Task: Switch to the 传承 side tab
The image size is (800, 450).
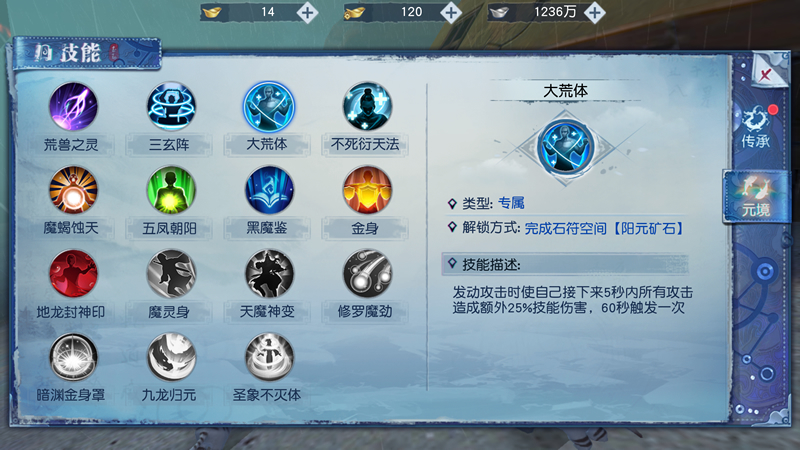Action: coord(756,127)
